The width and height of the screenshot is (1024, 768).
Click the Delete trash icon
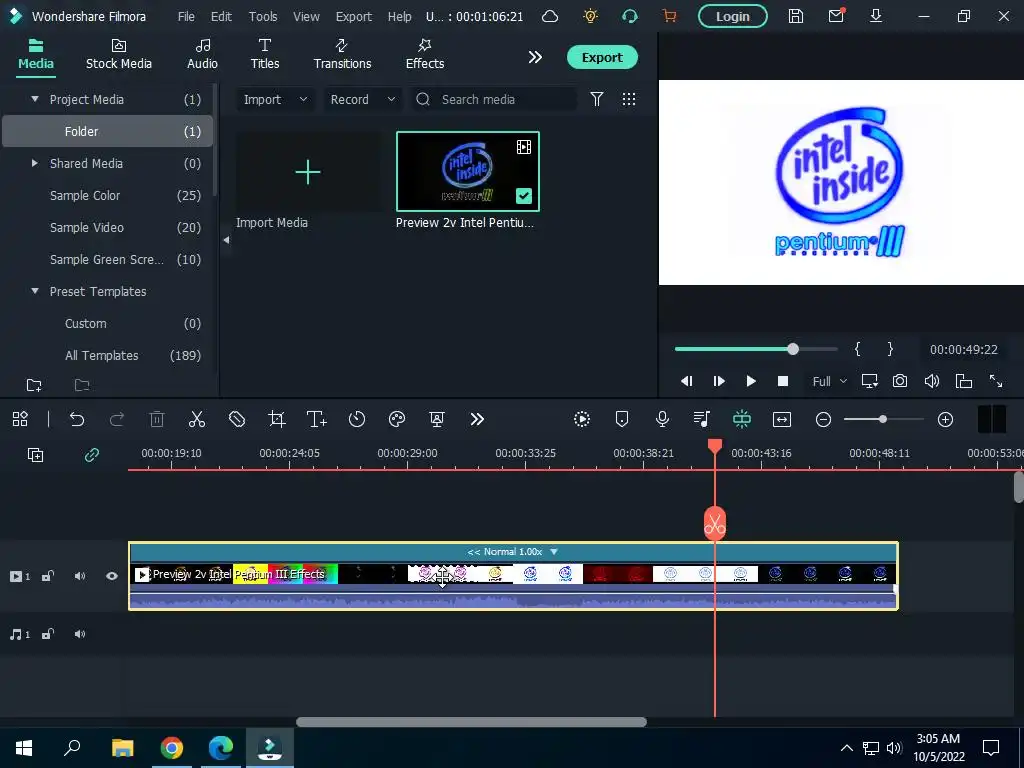[x=157, y=419]
